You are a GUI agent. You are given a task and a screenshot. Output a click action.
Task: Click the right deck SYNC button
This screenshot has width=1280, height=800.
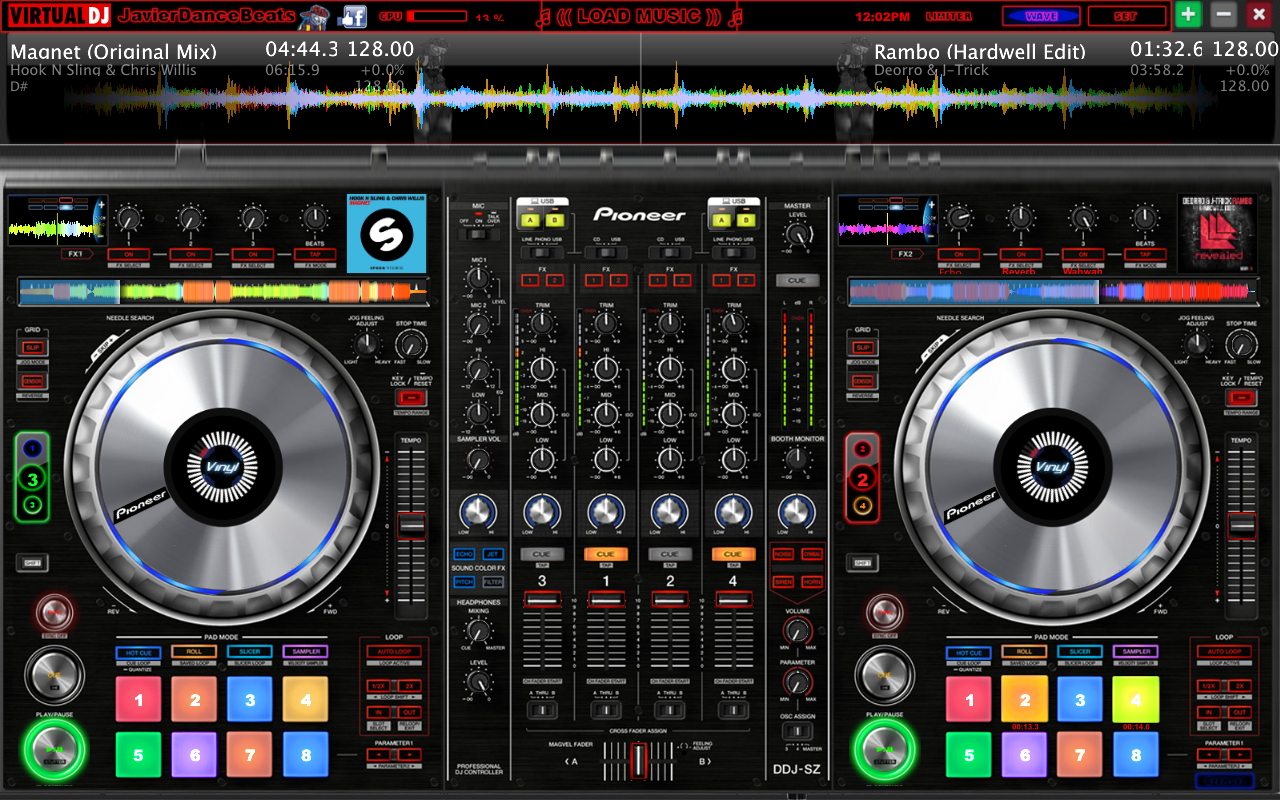tap(884, 612)
